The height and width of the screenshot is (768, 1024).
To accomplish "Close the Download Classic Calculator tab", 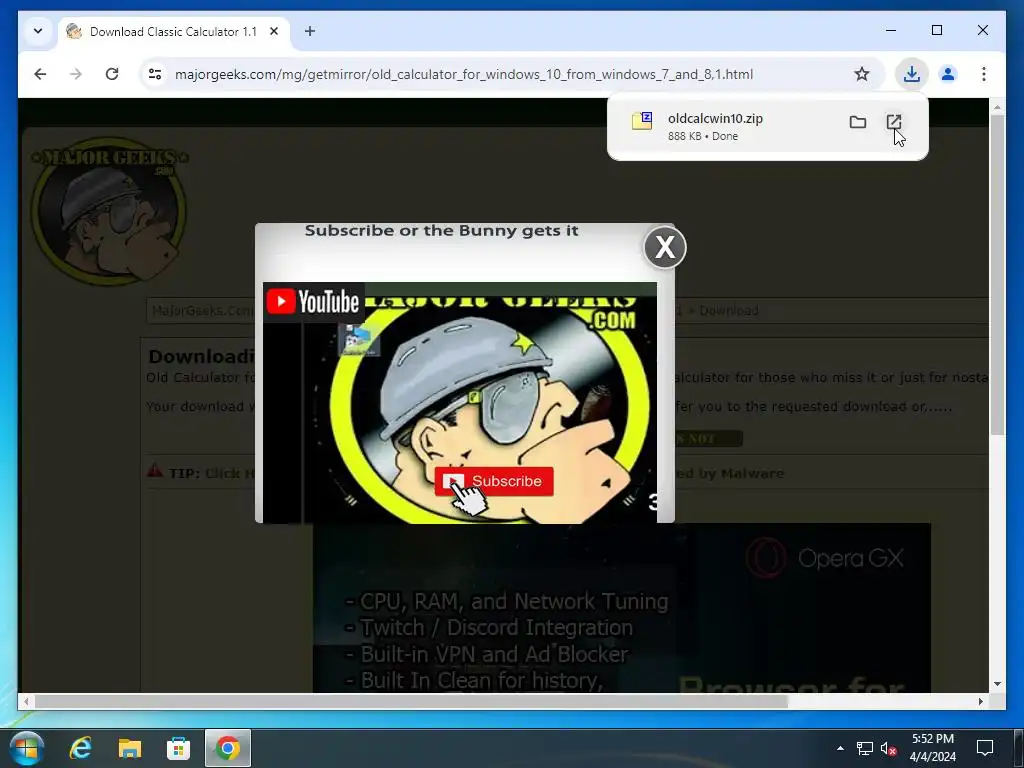I will (x=274, y=31).
